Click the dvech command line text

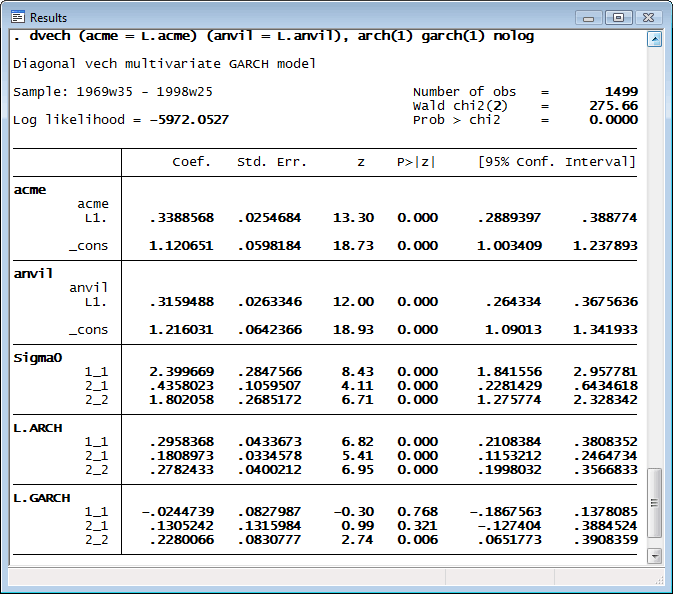click(x=273, y=36)
